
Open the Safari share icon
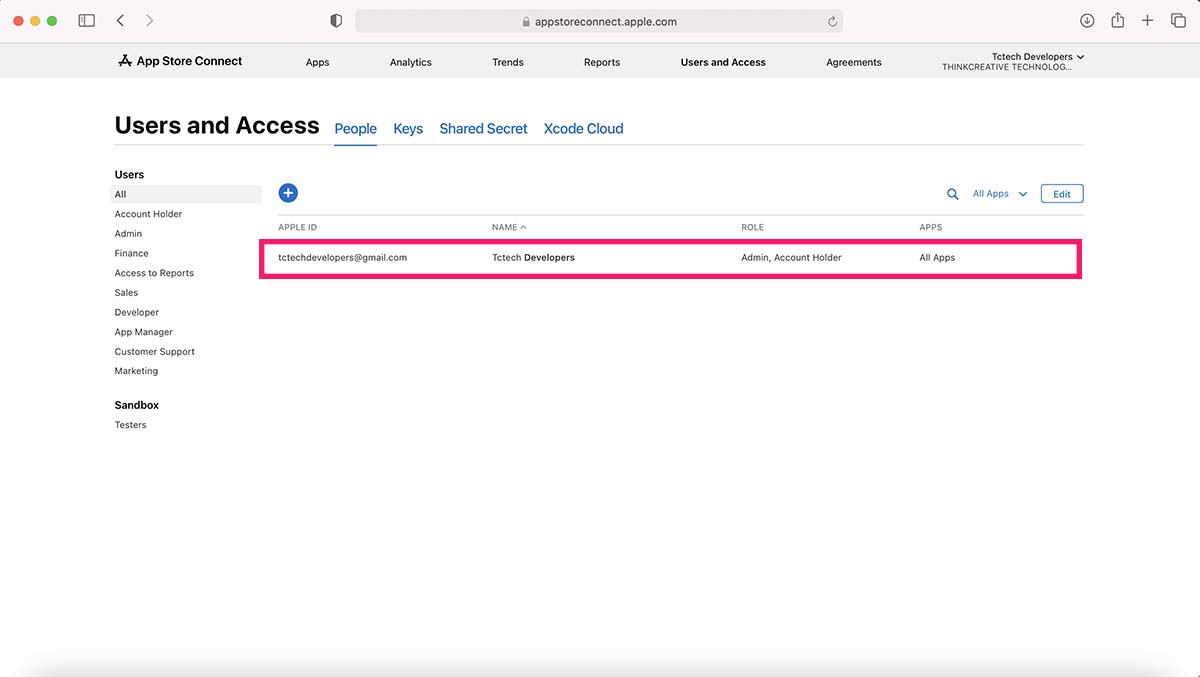coord(1118,20)
